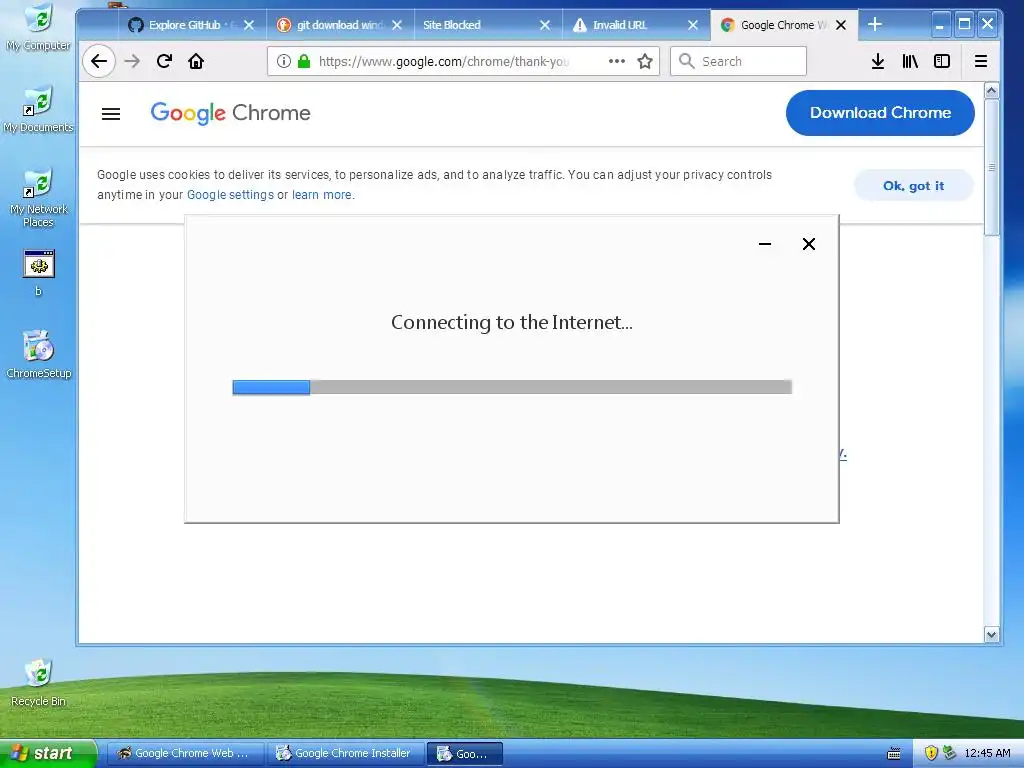This screenshot has width=1024, height=768.
Task: Close the Invalid URL tab
Action: pyautogui.click(x=693, y=25)
